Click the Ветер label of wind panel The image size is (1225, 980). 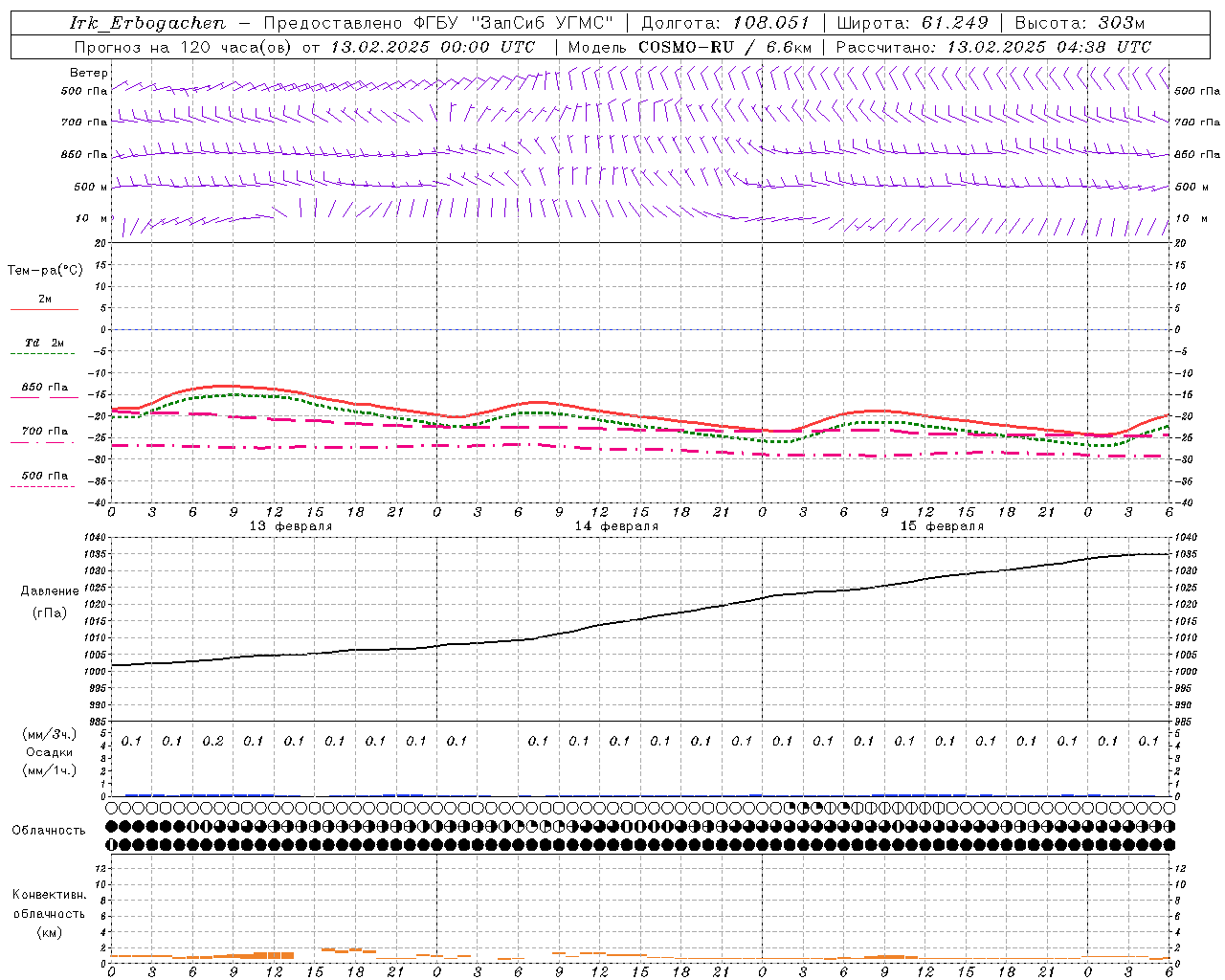(88, 73)
